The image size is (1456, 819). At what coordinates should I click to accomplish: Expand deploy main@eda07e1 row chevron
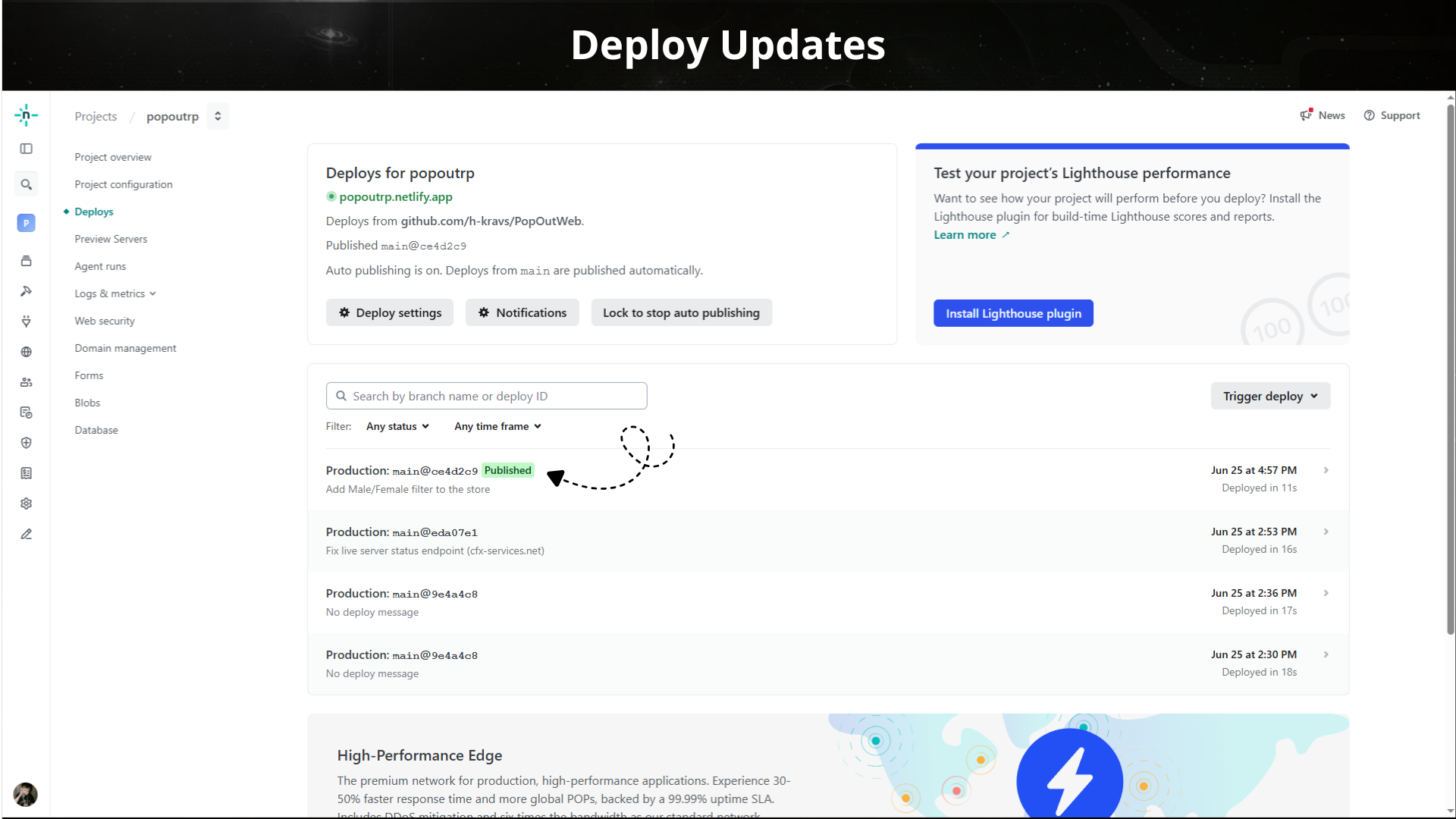(1326, 532)
